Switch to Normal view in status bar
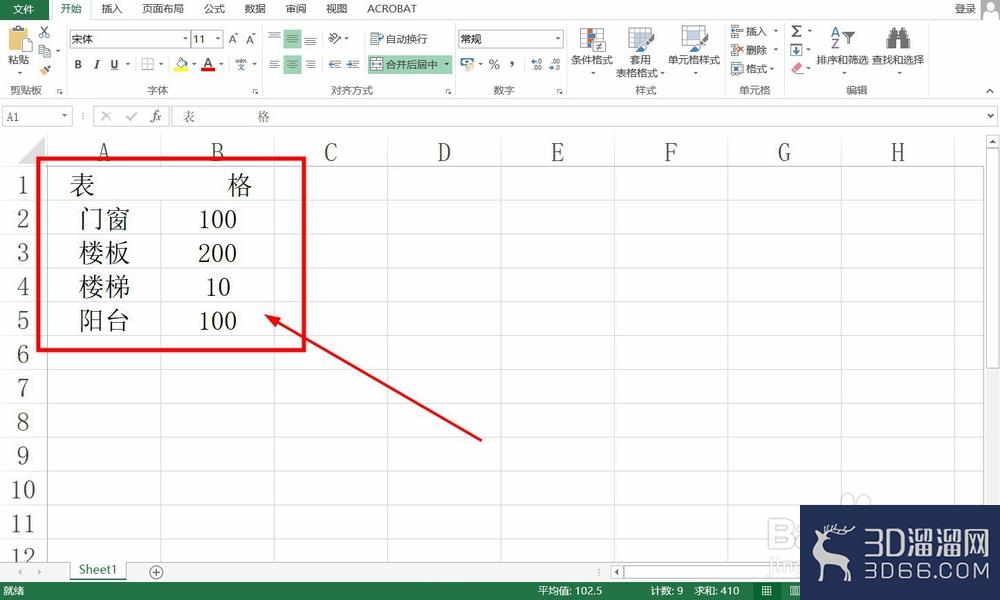The width and height of the screenshot is (1000, 600). tap(767, 591)
